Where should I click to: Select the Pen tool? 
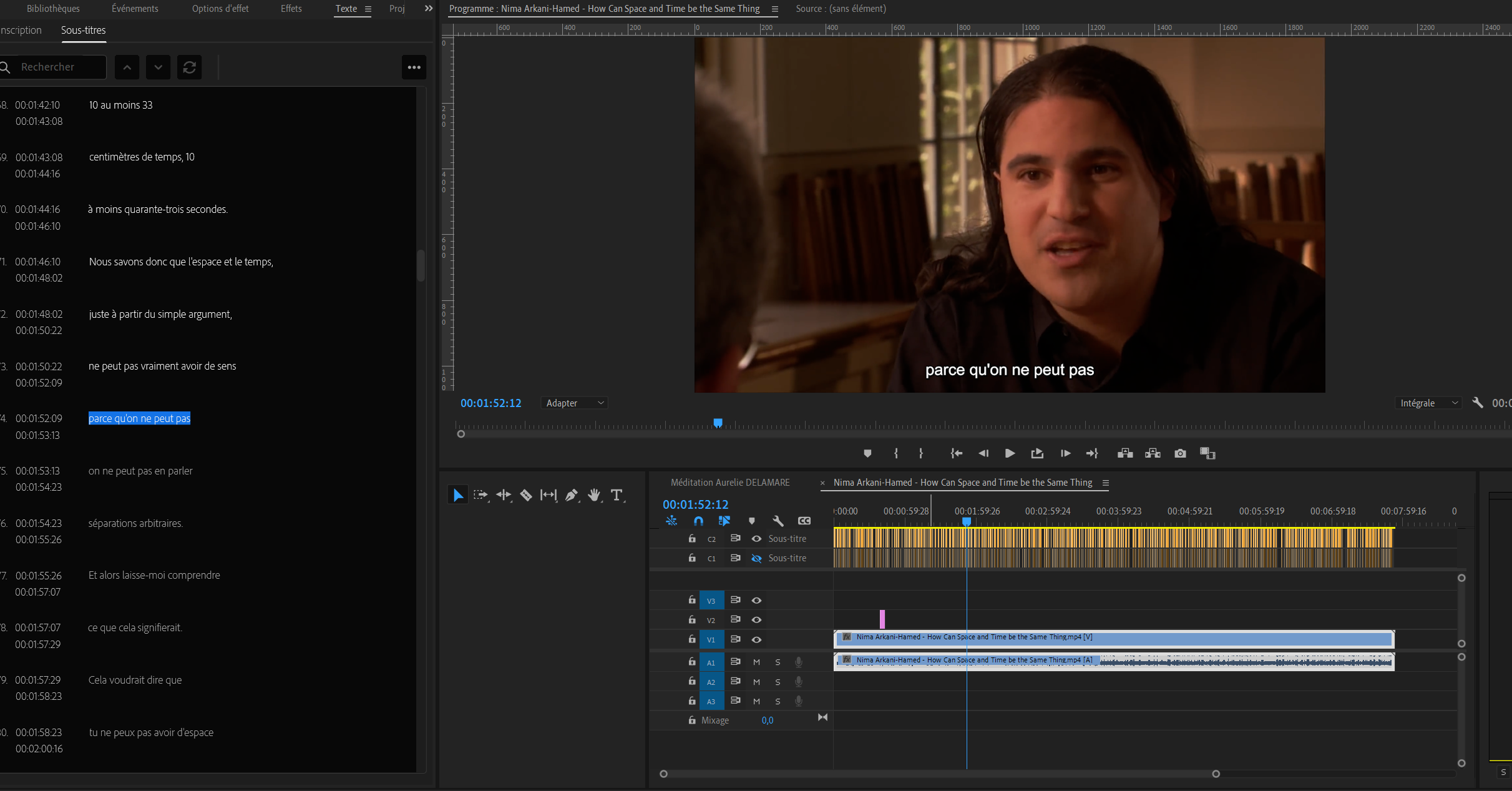(x=571, y=495)
